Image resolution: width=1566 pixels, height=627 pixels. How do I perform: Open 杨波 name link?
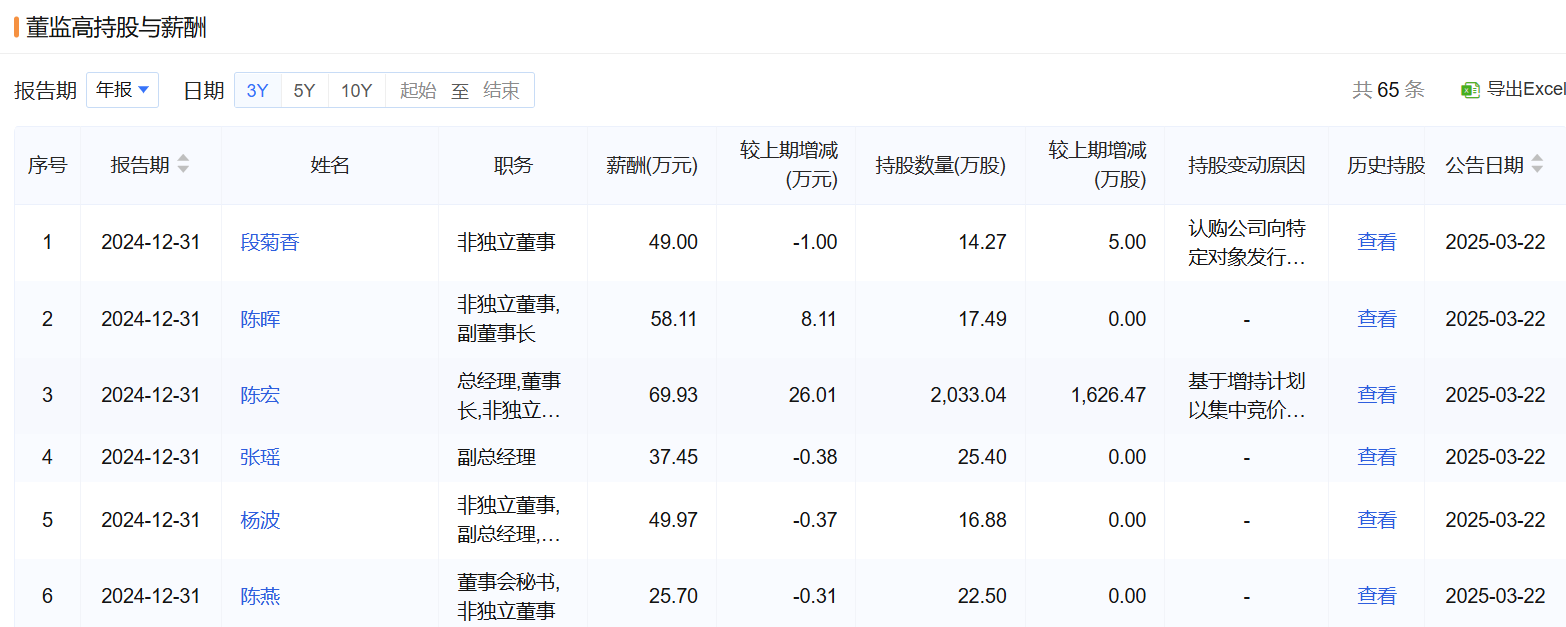[260, 520]
